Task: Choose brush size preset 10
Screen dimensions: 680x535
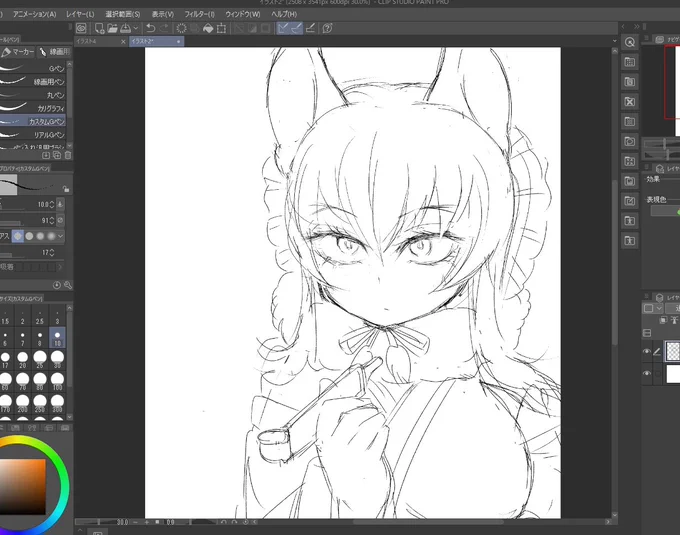Action: 57,338
